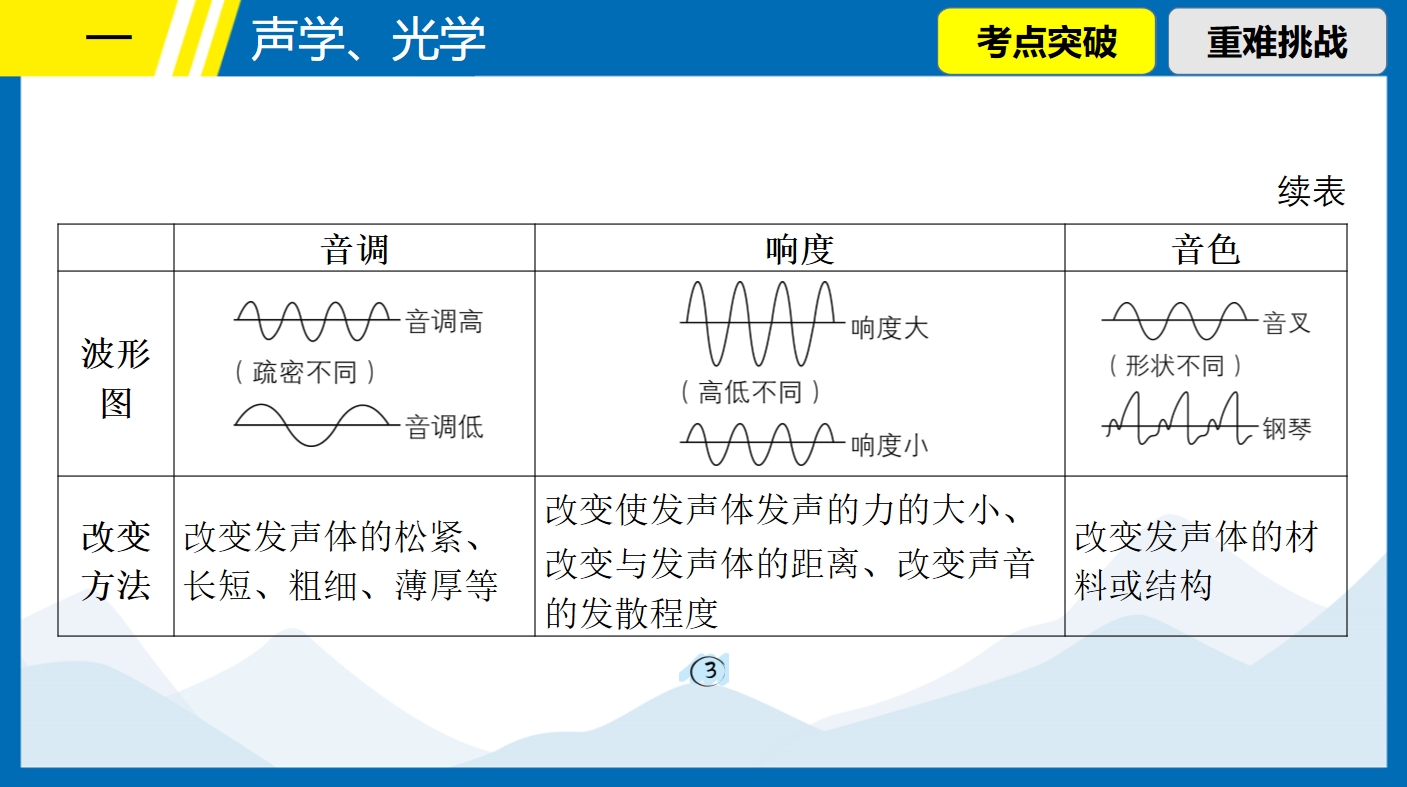Open the 考点突破 tab
The width and height of the screenshot is (1407, 787).
point(1046,42)
